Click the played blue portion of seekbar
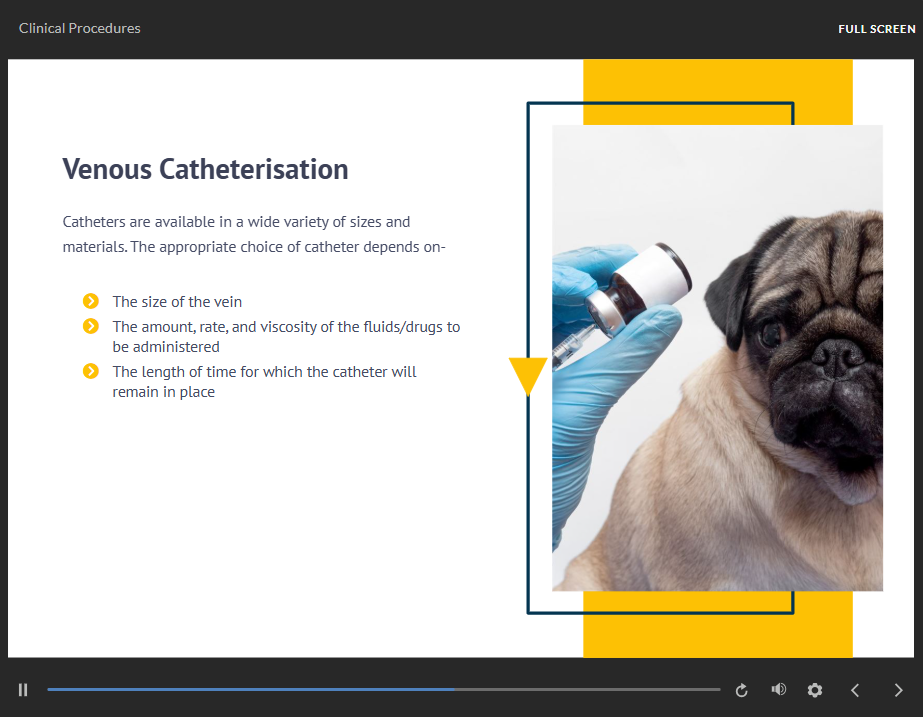This screenshot has height=717, width=923. 250,690
